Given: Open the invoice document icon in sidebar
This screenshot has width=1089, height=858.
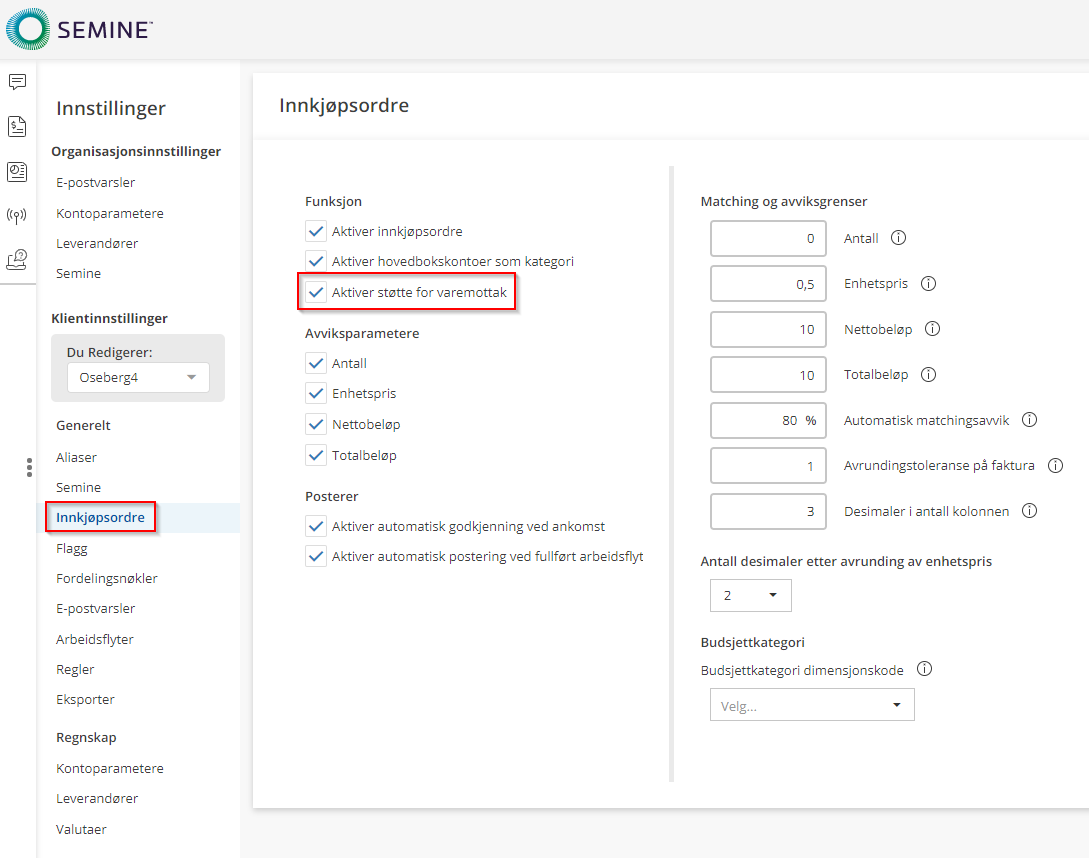Looking at the screenshot, I should pyautogui.click(x=17, y=127).
